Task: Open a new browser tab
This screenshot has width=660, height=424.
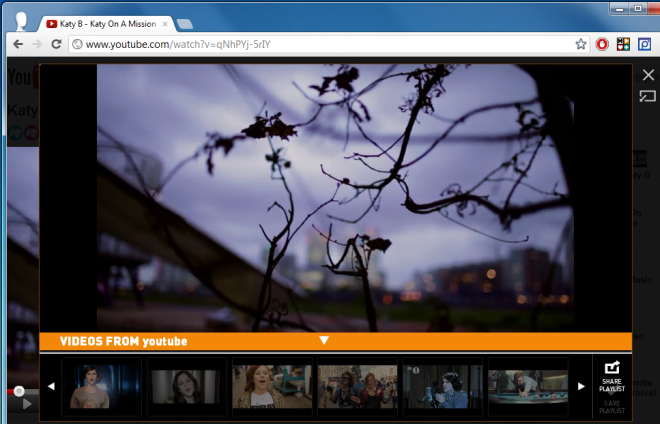Action: [x=185, y=24]
